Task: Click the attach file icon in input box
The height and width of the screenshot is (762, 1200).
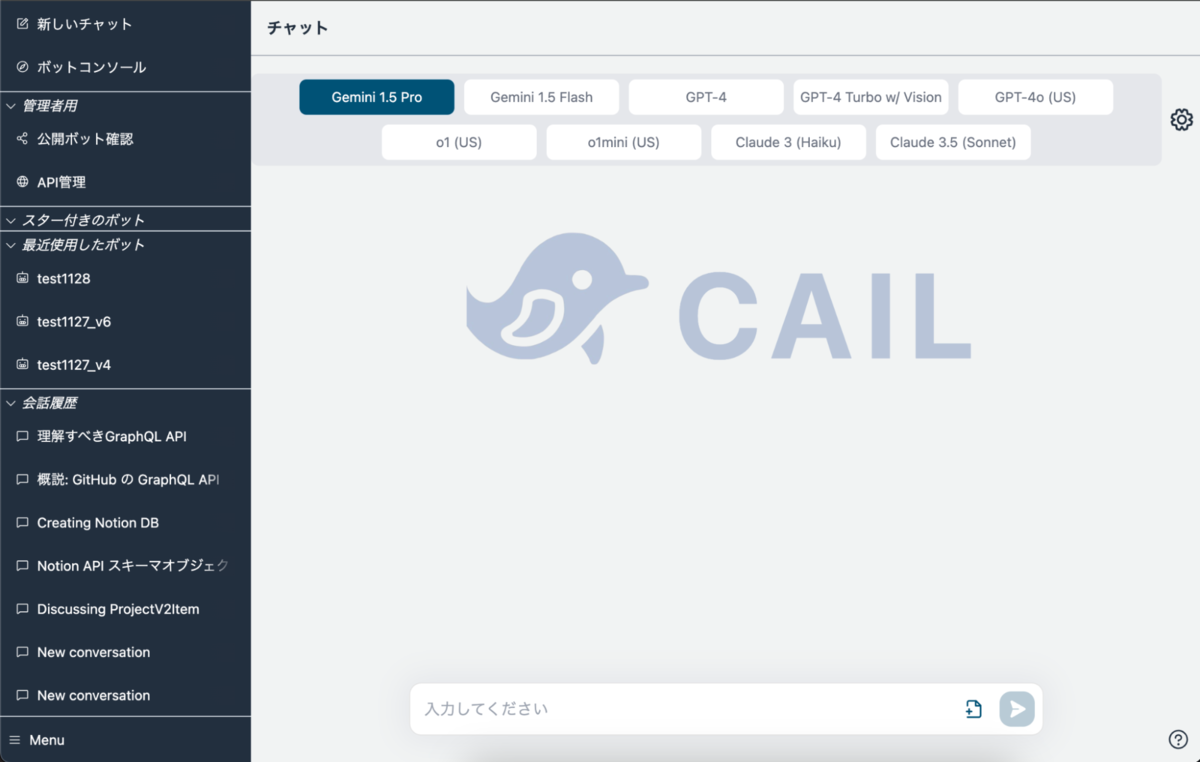Action: pos(973,709)
